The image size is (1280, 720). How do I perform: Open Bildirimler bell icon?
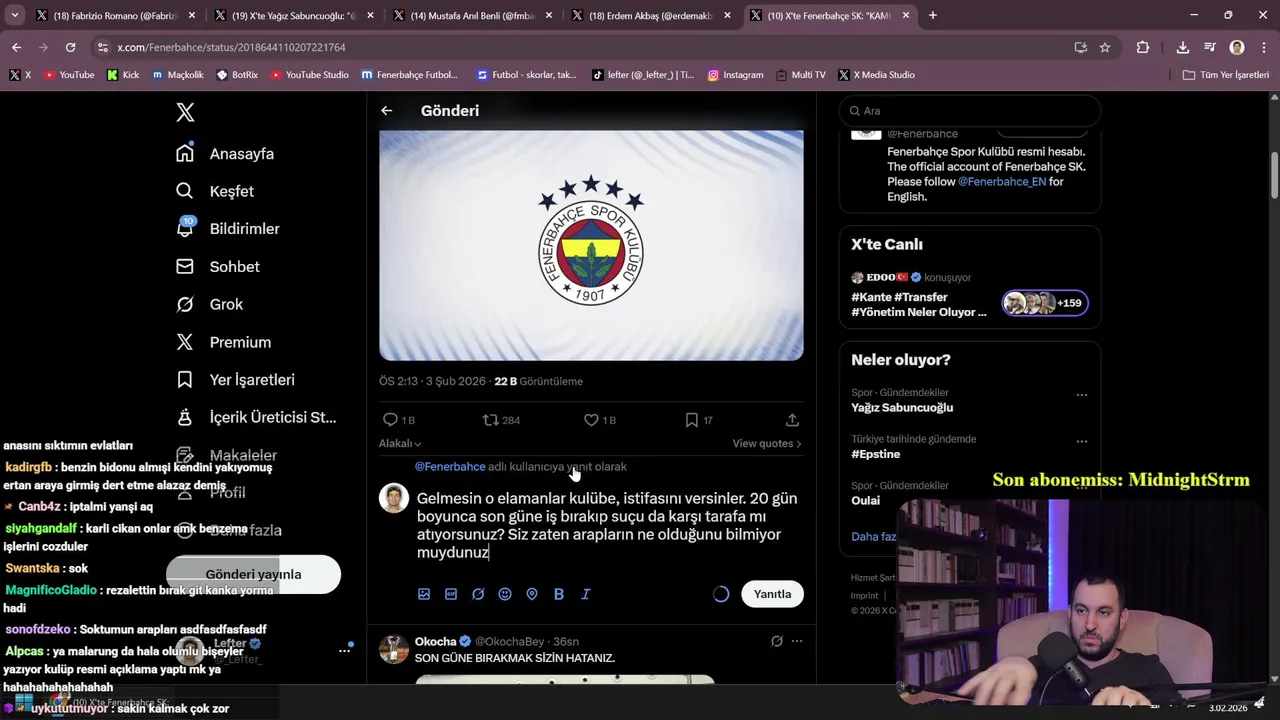185,228
